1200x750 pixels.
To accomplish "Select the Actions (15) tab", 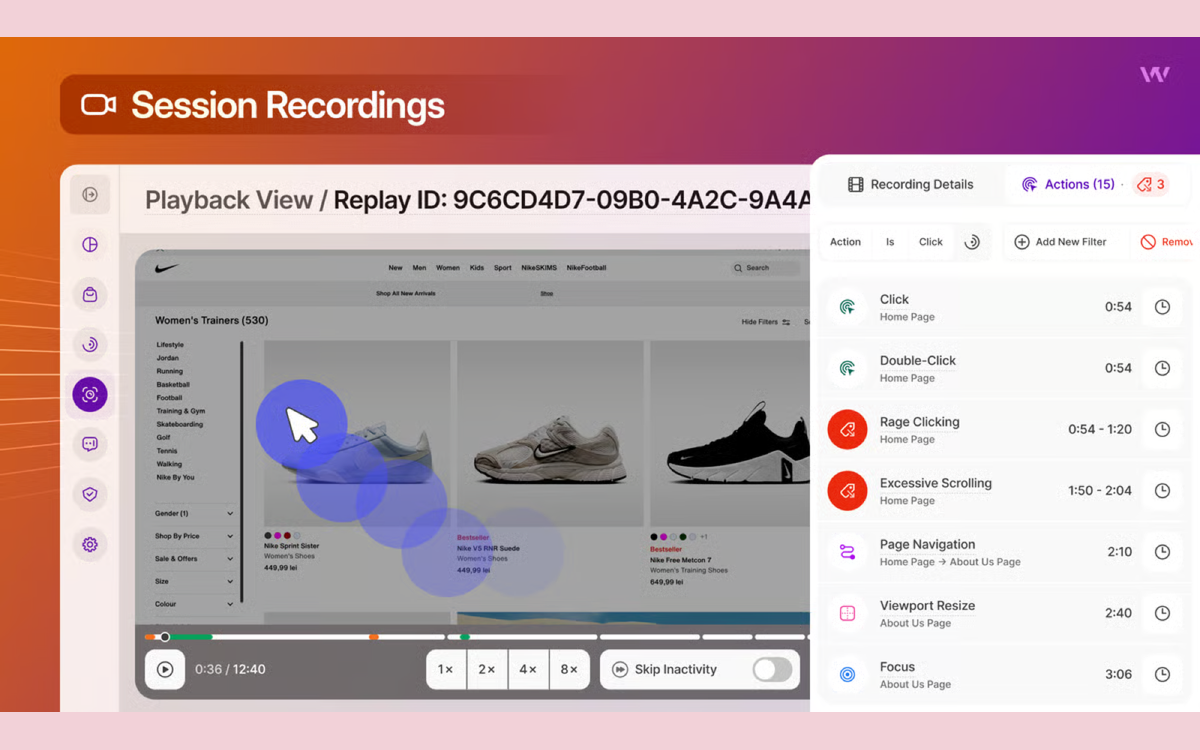I will click(x=1068, y=184).
